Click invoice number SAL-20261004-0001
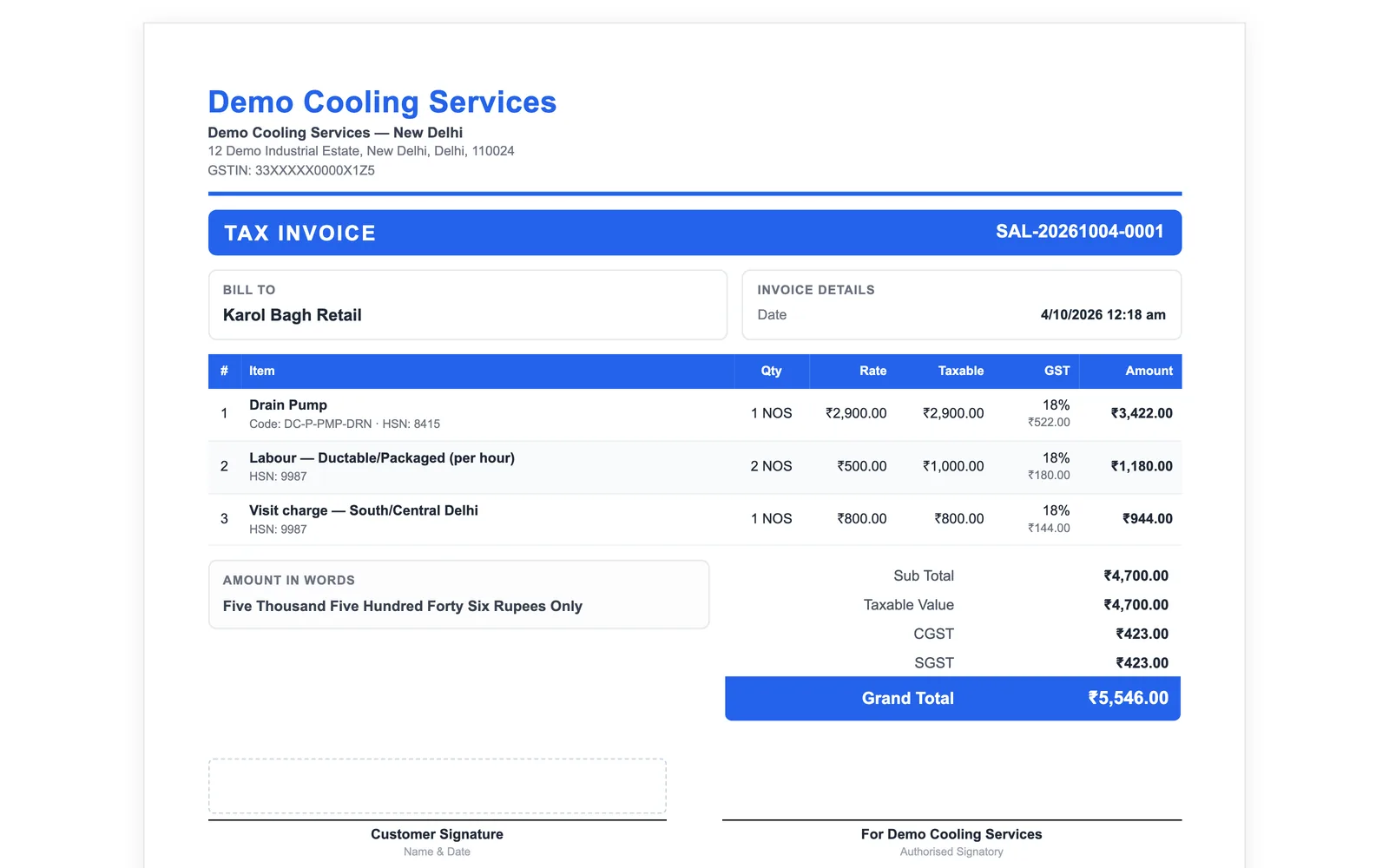The image size is (1389, 868). (1079, 232)
